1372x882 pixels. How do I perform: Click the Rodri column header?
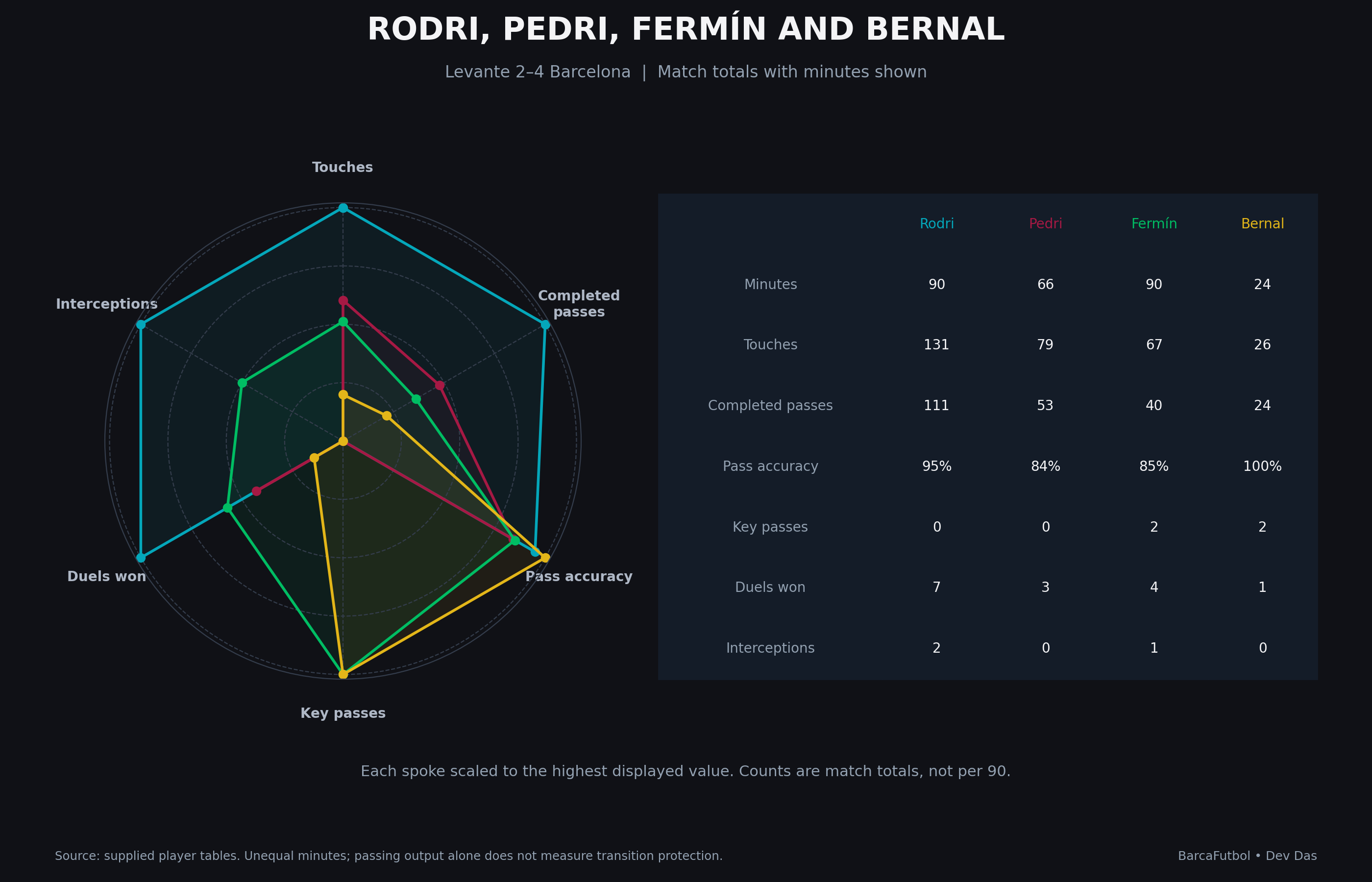pos(937,224)
